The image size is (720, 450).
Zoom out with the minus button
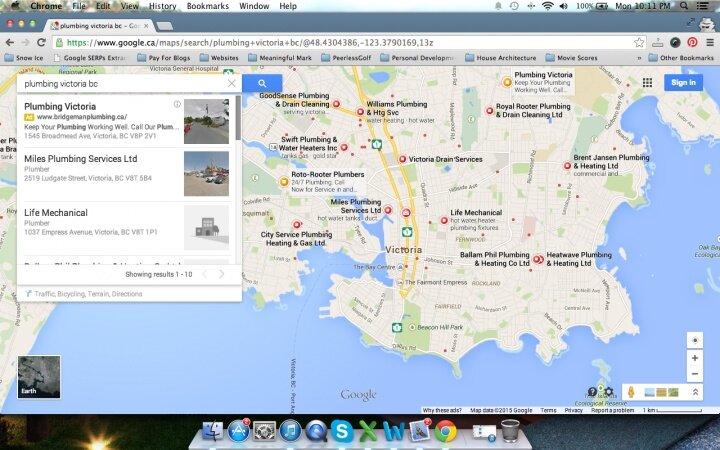695,374
